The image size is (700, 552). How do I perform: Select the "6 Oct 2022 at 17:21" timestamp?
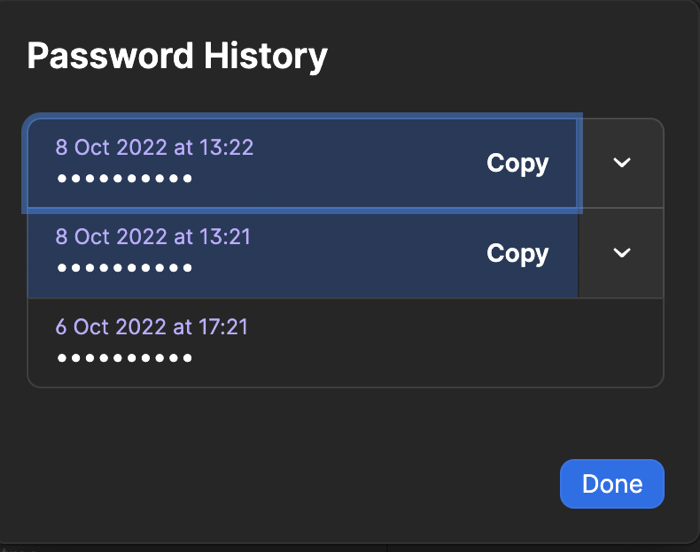click(x=152, y=327)
